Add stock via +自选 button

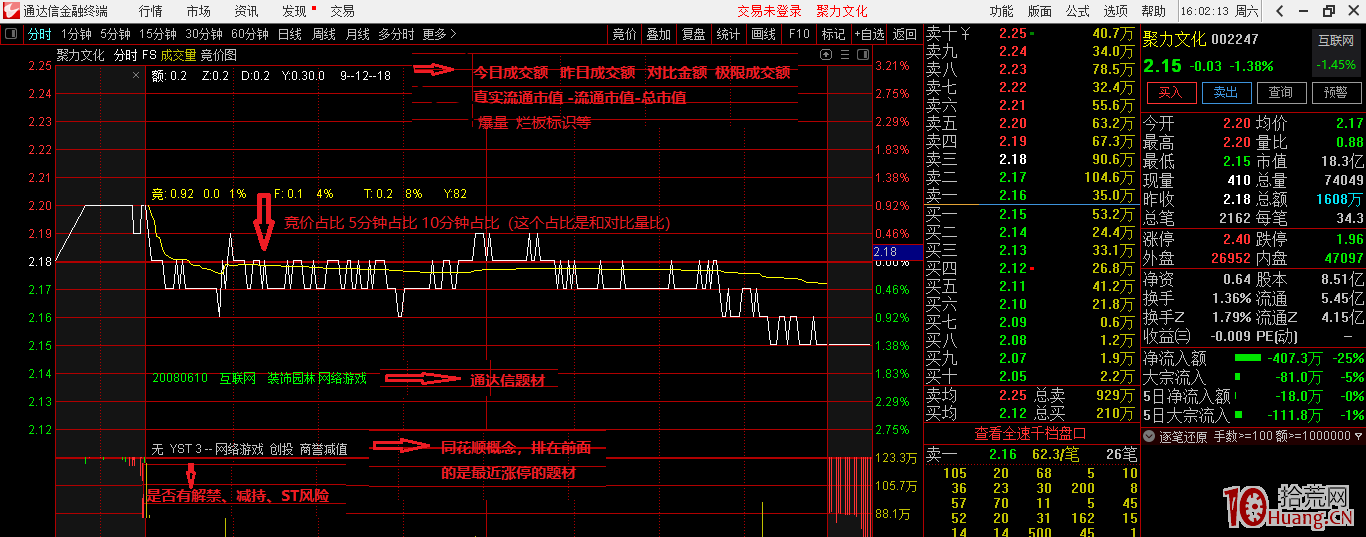coord(869,34)
